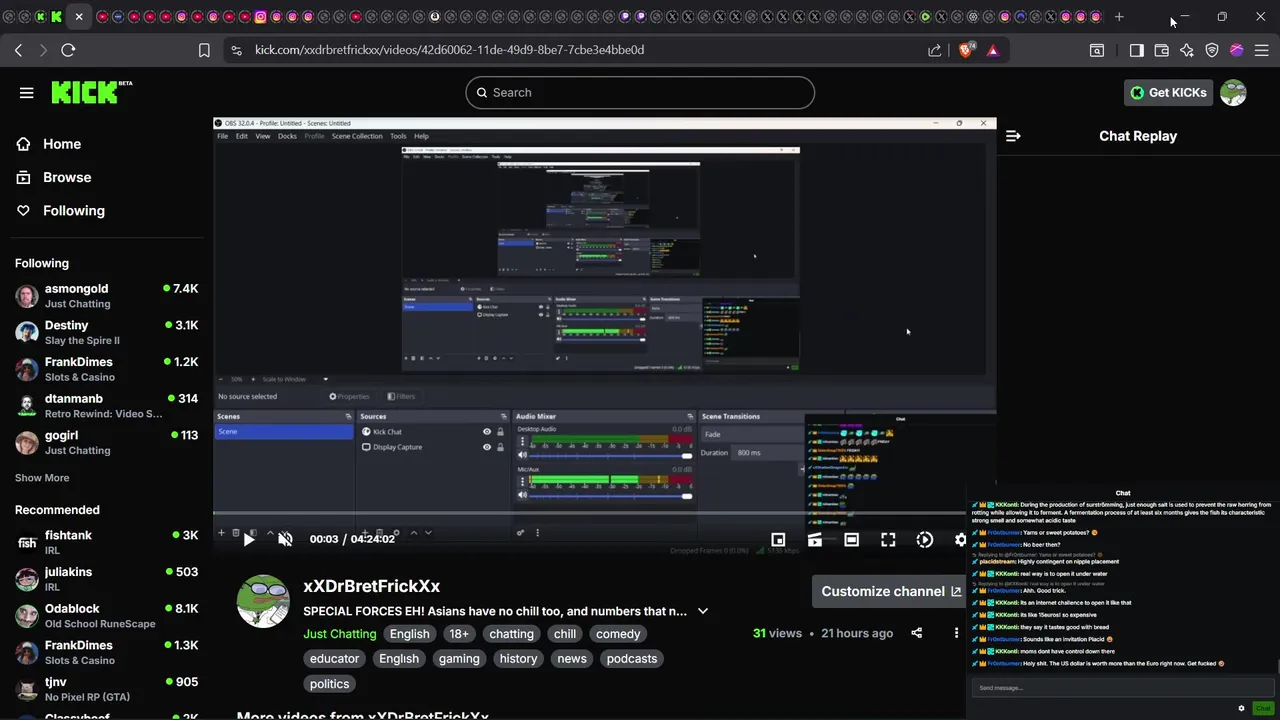This screenshot has width=1280, height=720.
Task: Share this video
Action: pos(917,633)
